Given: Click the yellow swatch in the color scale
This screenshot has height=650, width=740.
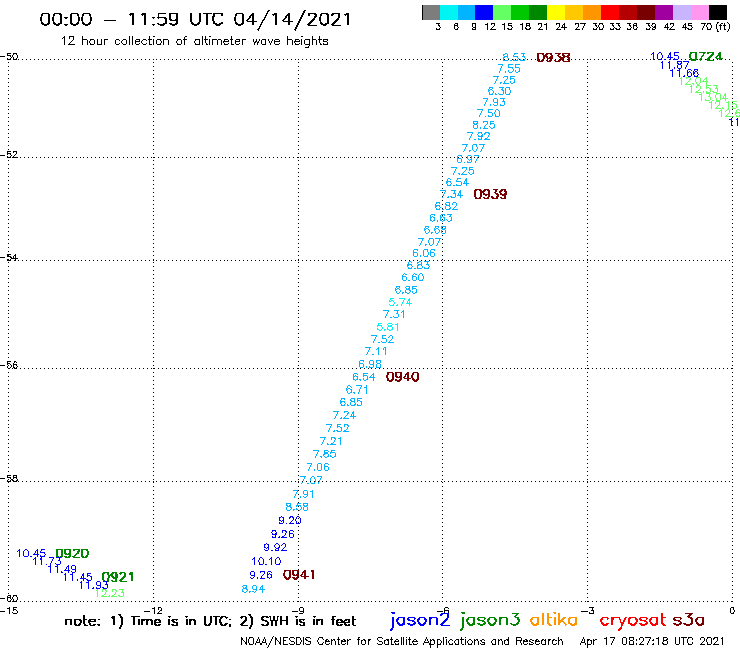Looking at the screenshot, I should (x=556, y=12).
